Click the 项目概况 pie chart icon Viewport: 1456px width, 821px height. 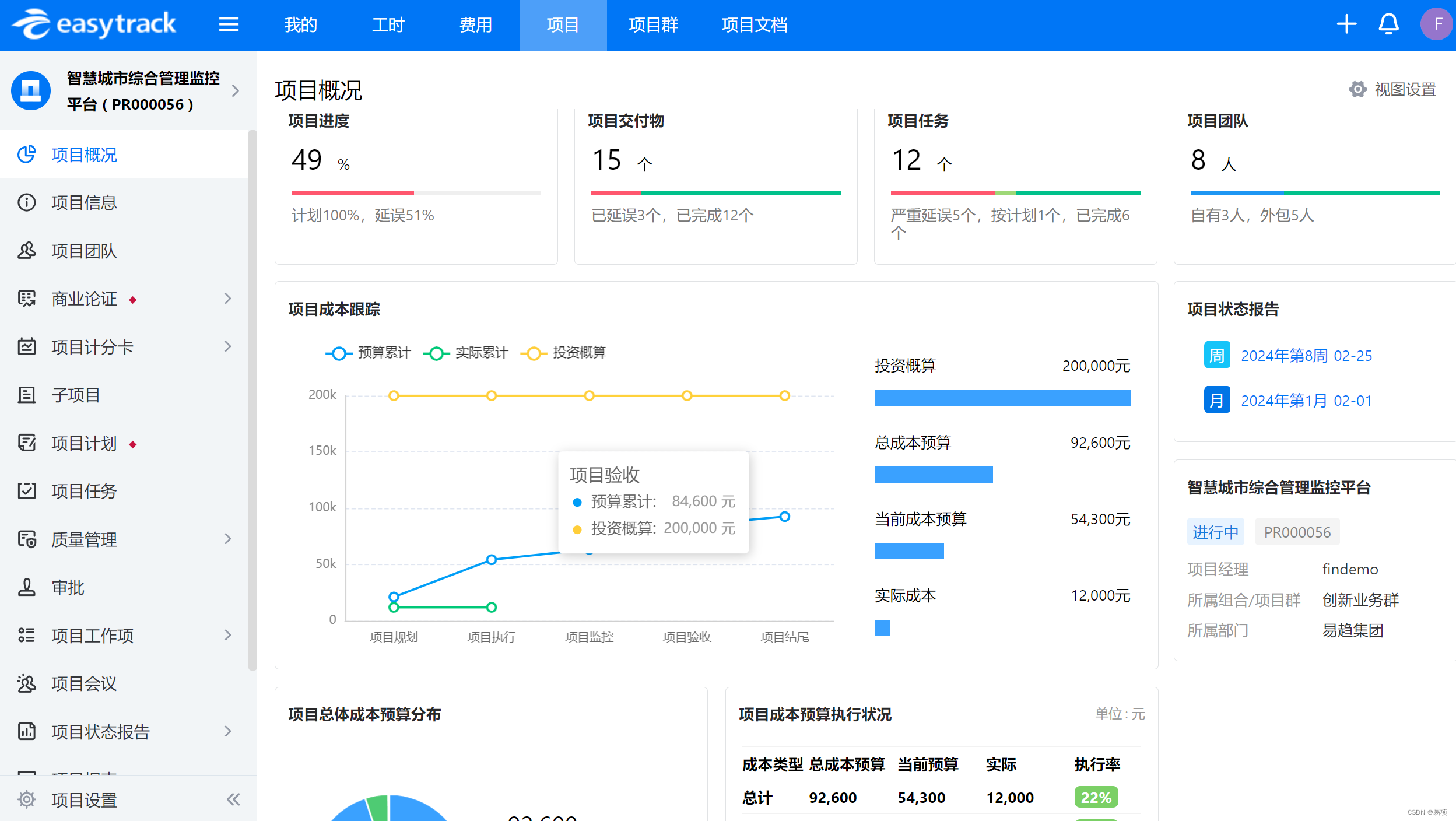click(27, 155)
